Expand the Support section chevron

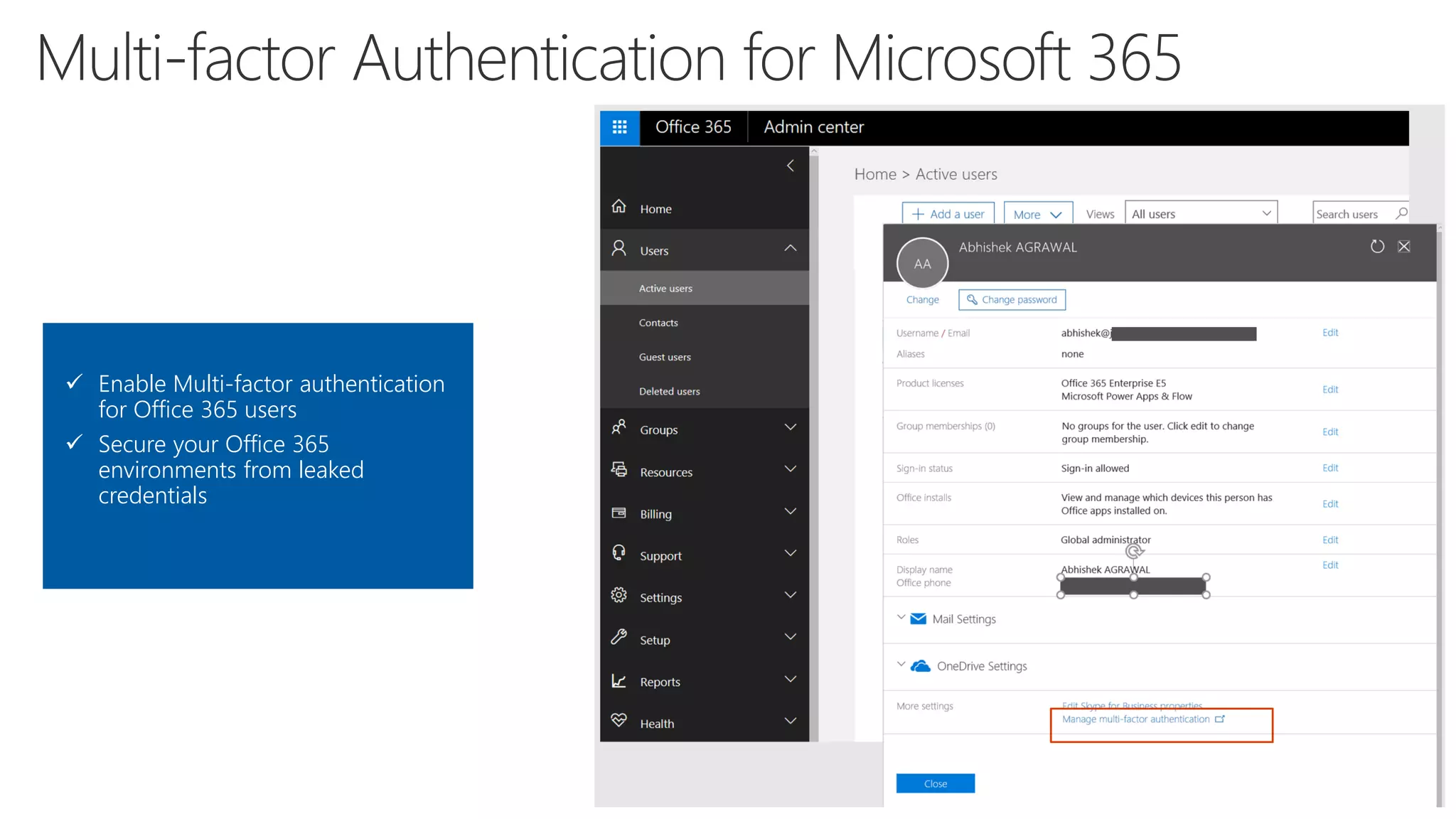[x=790, y=553]
